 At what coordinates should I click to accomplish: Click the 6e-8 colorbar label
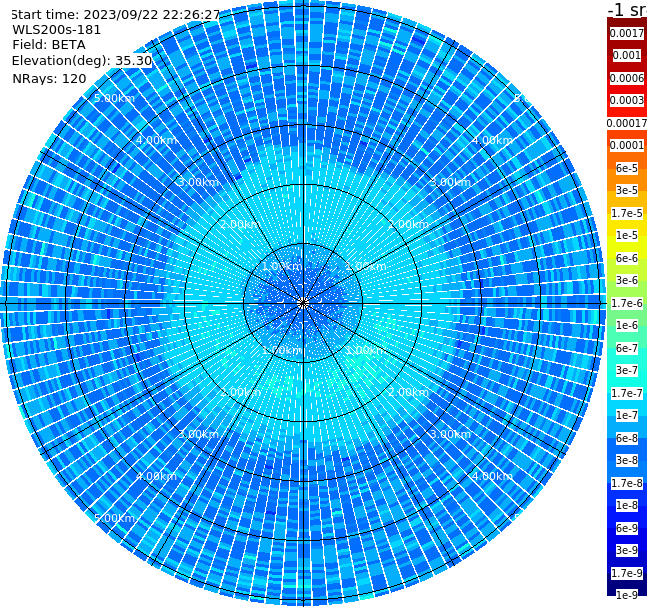coord(627,438)
